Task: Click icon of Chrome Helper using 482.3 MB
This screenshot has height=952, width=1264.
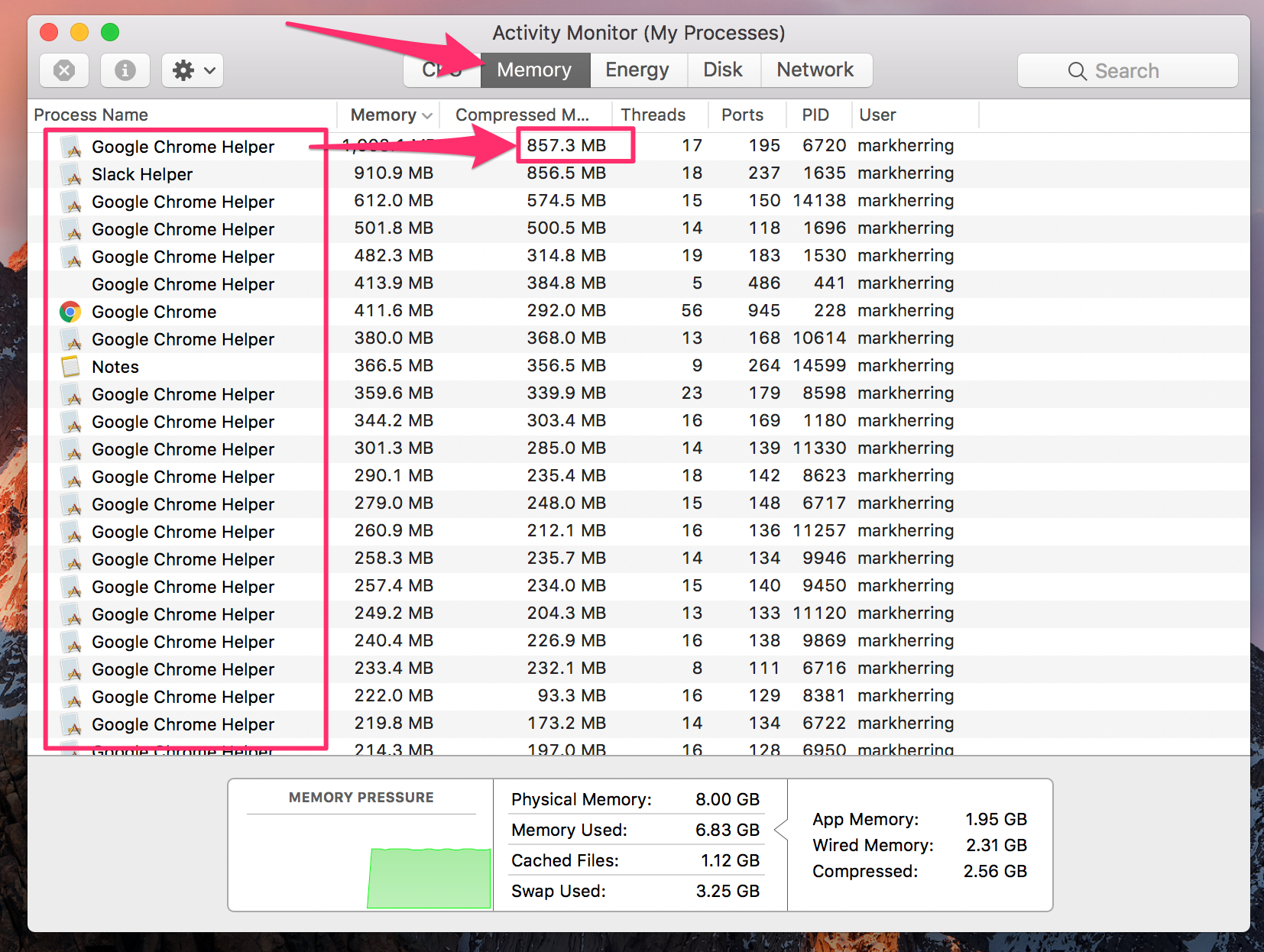Action: click(x=72, y=257)
